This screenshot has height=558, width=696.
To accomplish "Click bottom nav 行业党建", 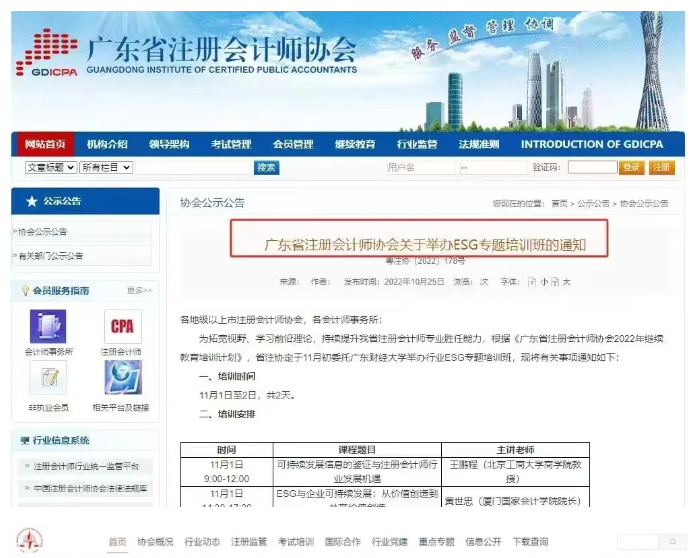I will (x=389, y=542).
